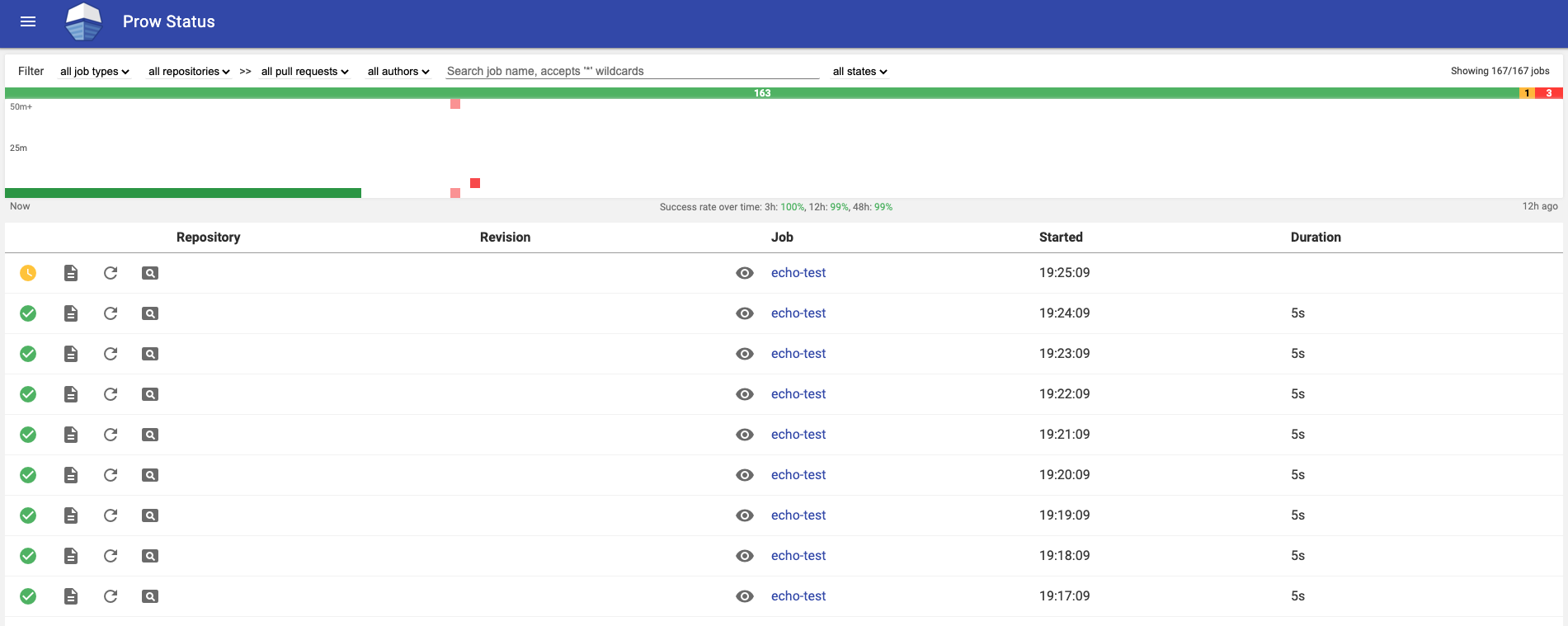This screenshot has width=1568, height=626.
Task: Click the pending status icon at 19:25:09
Action: (x=28, y=273)
